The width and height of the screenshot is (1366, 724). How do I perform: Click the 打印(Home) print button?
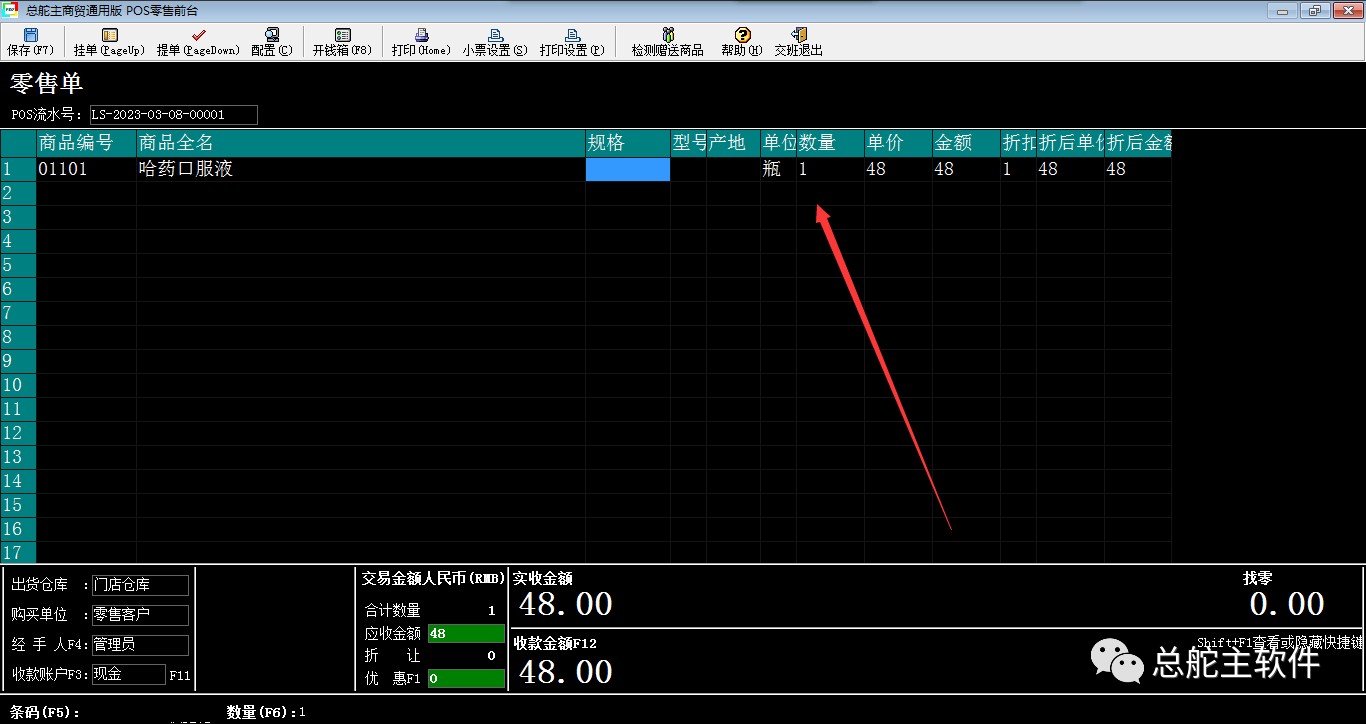pos(421,42)
